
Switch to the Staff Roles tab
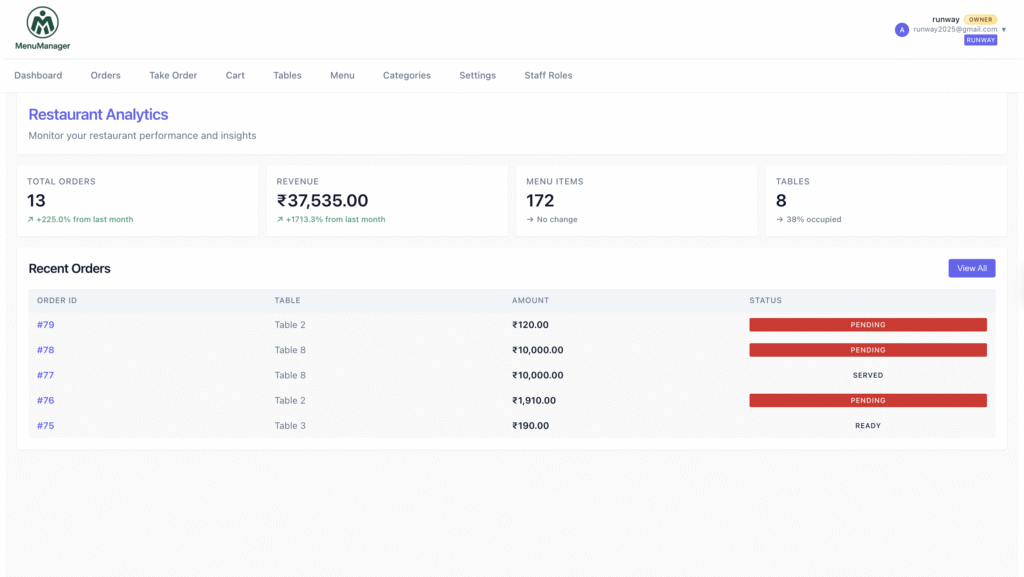548,75
